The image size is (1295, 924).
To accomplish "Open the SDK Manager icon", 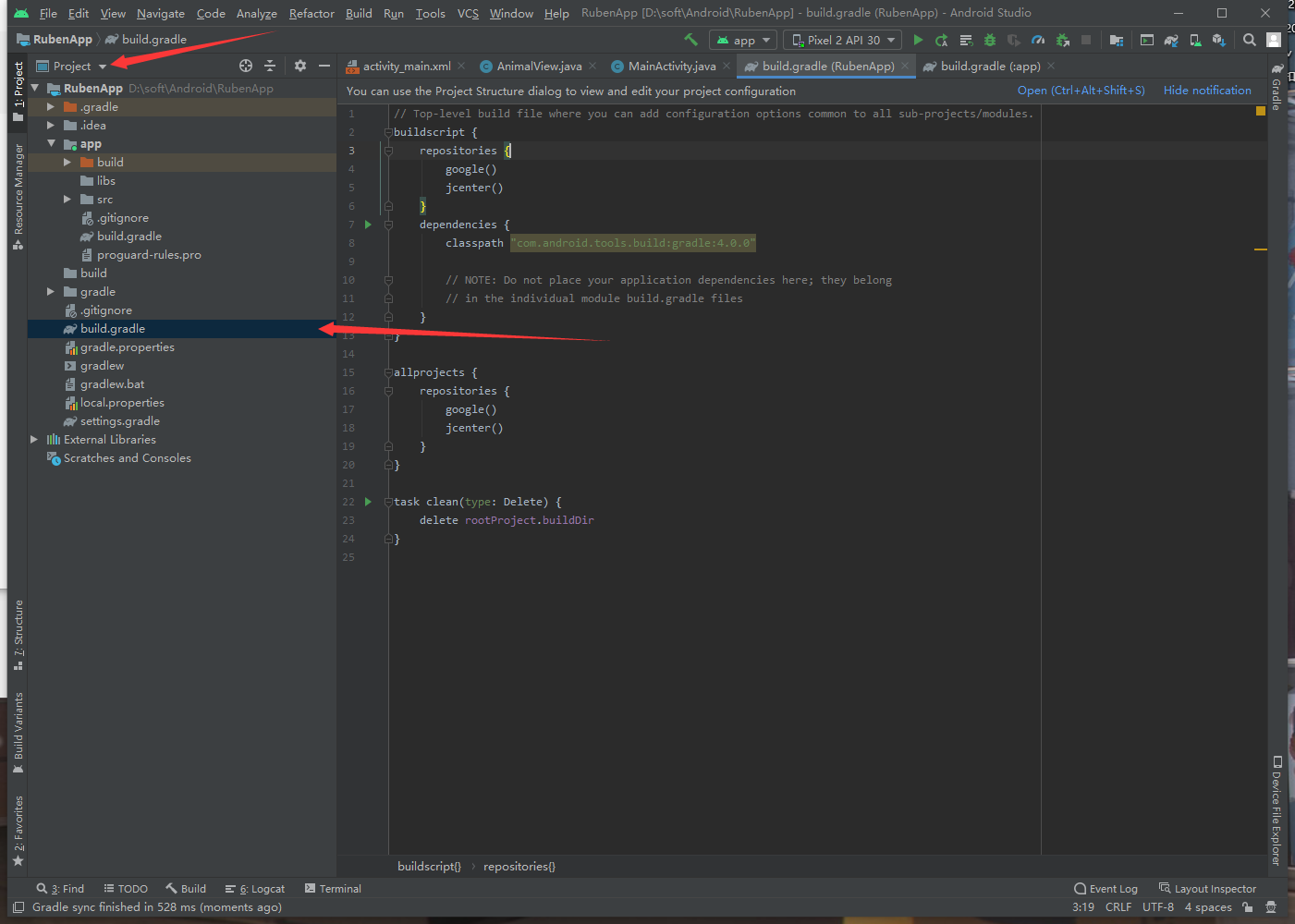I will point(1218,40).
